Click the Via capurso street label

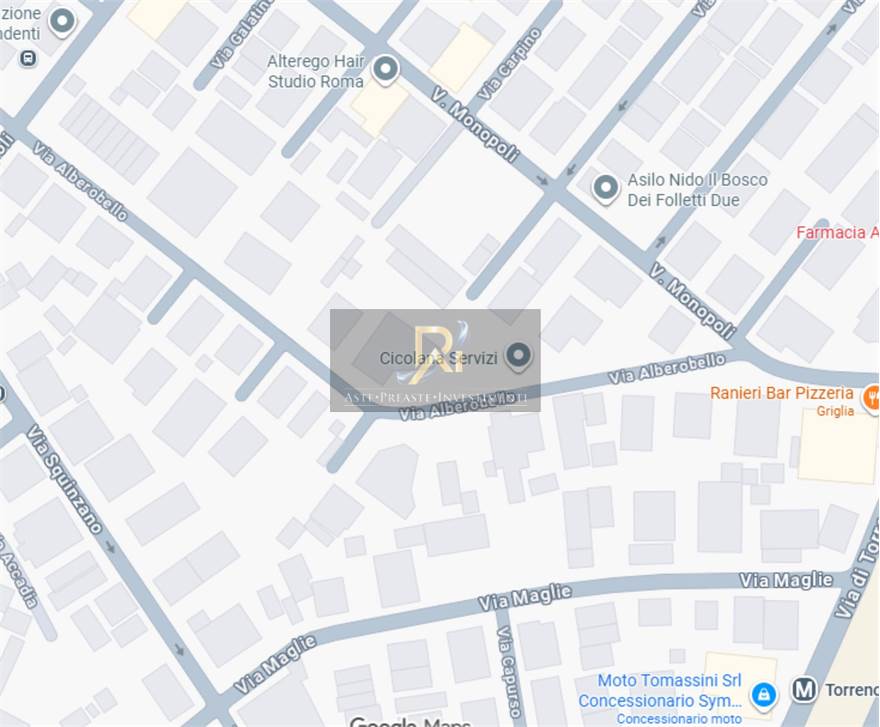(x=507, y=672)
